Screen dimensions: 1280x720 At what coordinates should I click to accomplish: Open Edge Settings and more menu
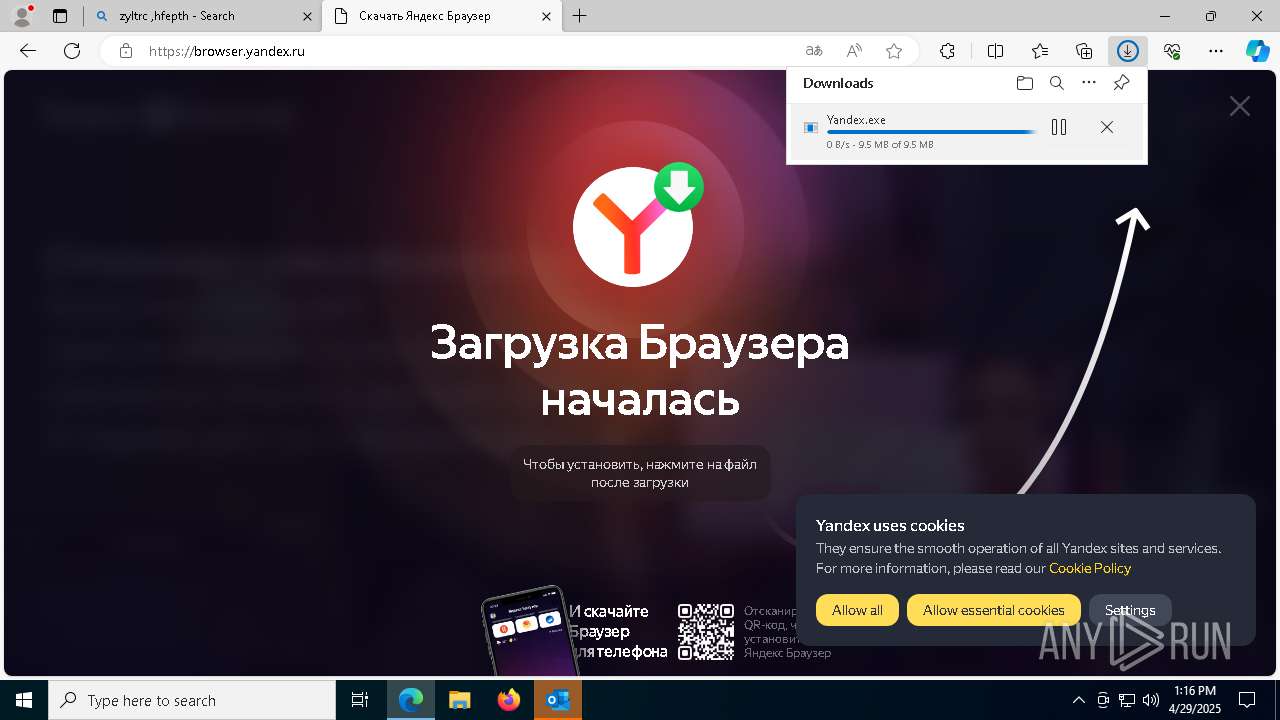pyautogui.click(x=1216, y=51)
